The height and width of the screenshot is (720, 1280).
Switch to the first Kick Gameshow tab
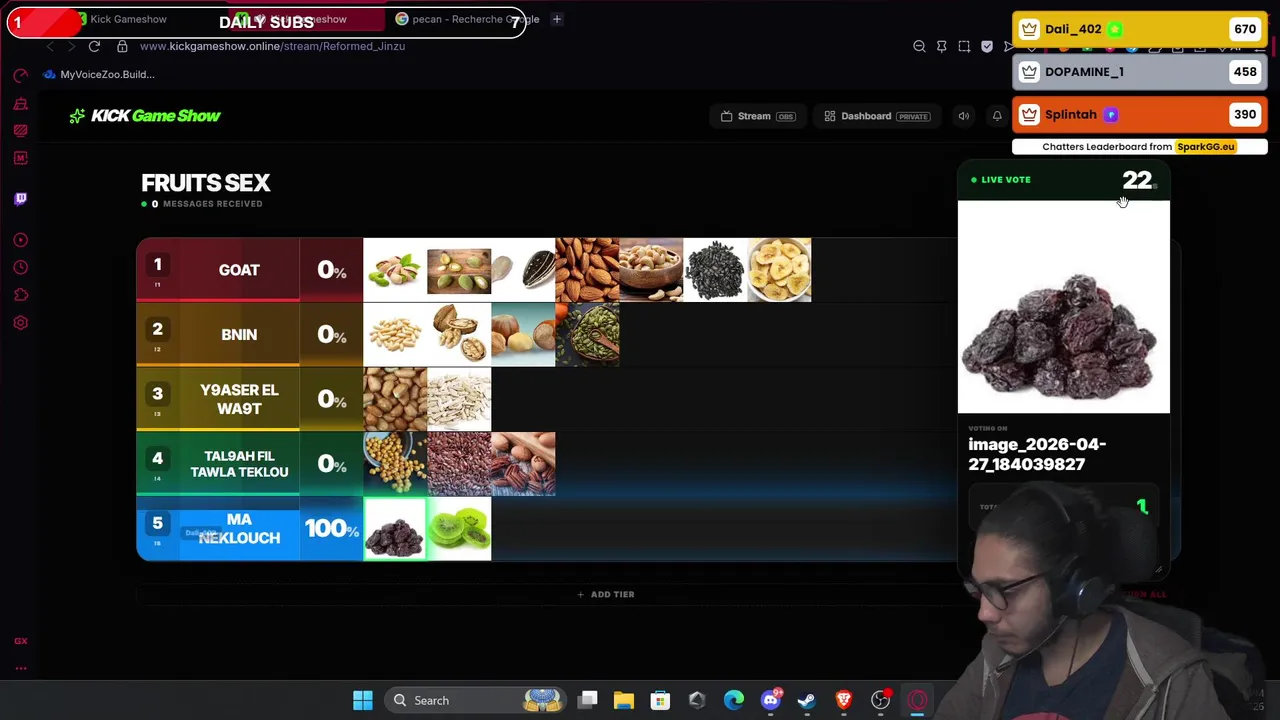[128, 19]
